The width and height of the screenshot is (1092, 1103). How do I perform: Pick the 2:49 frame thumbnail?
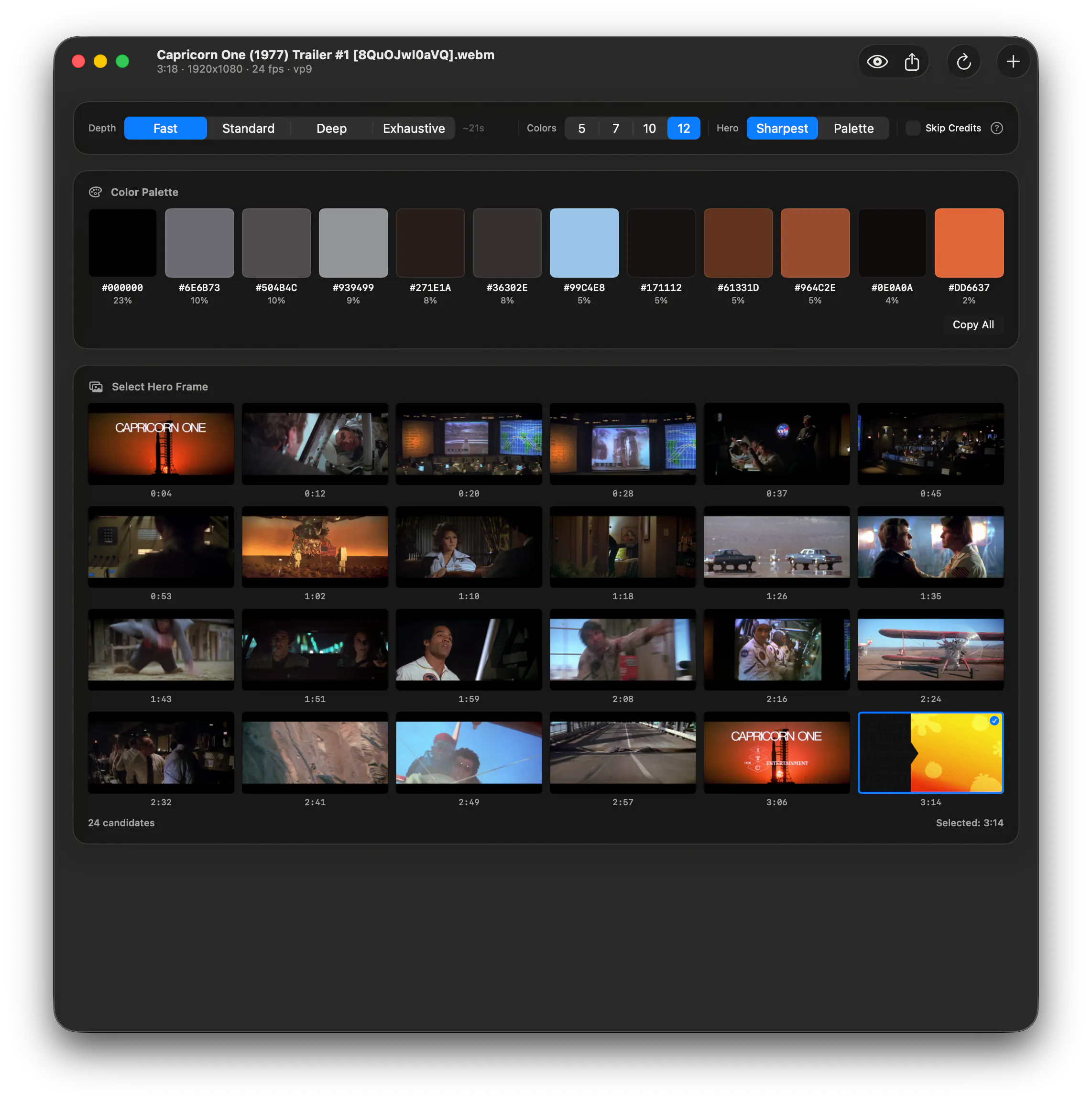[x=469, y=753]
